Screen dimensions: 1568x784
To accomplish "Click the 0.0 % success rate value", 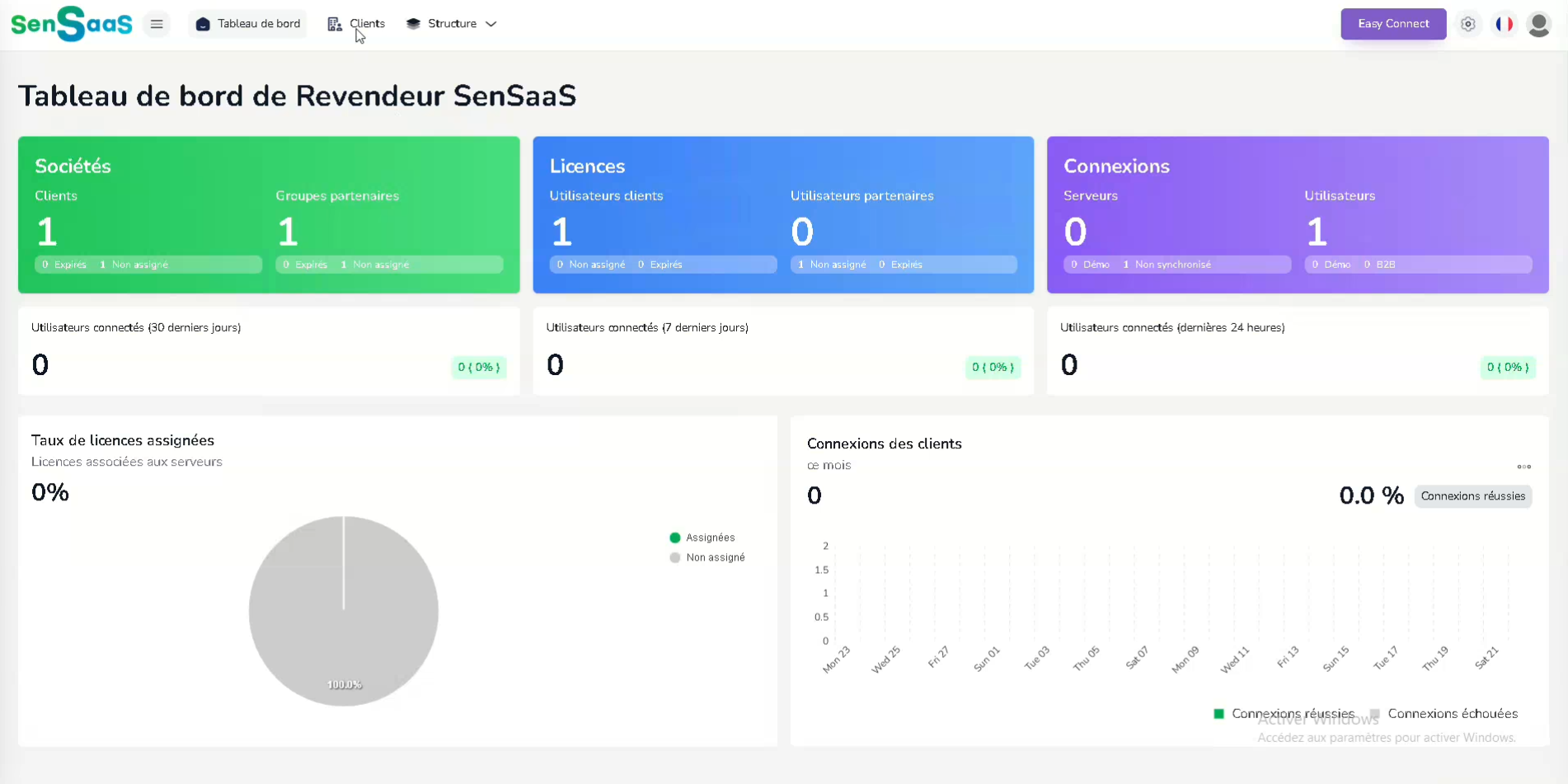I will tap(1371, 495).
